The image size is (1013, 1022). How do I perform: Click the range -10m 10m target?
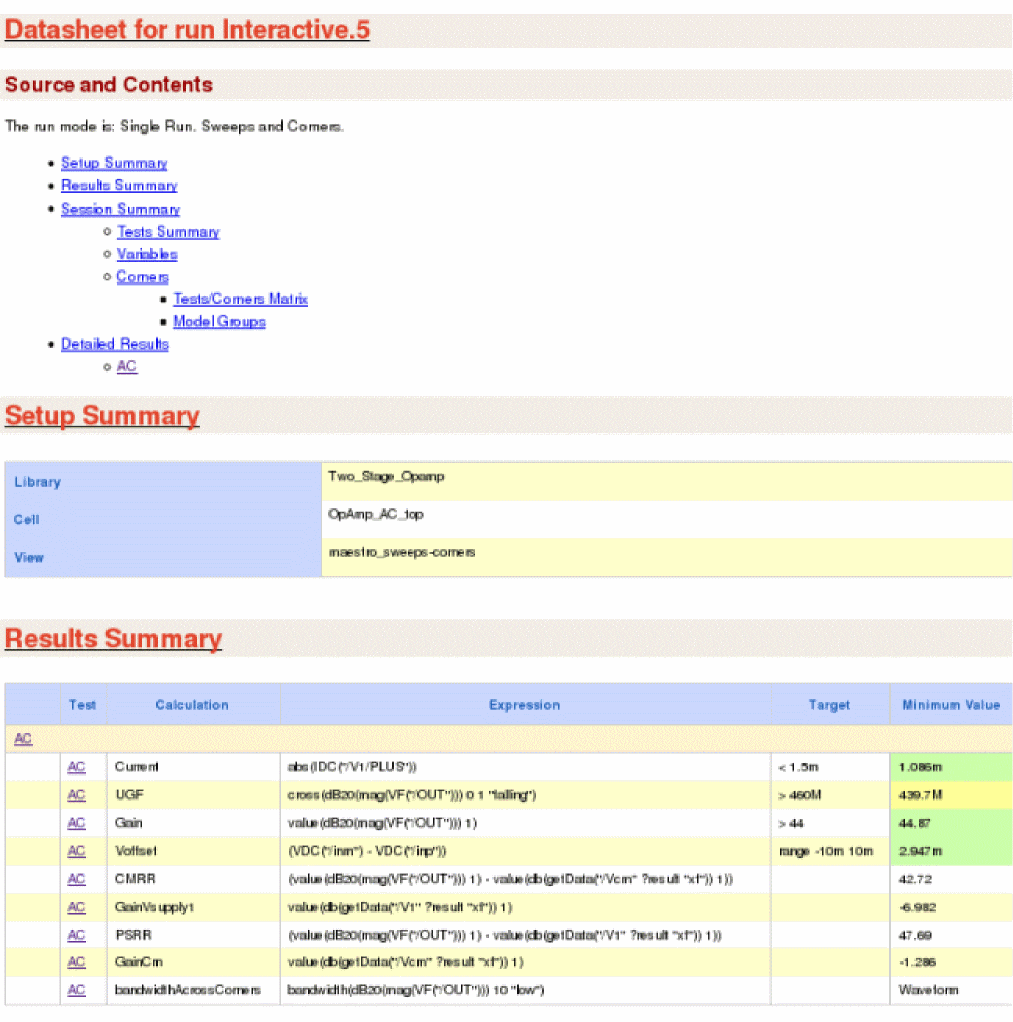pos(826,851)
